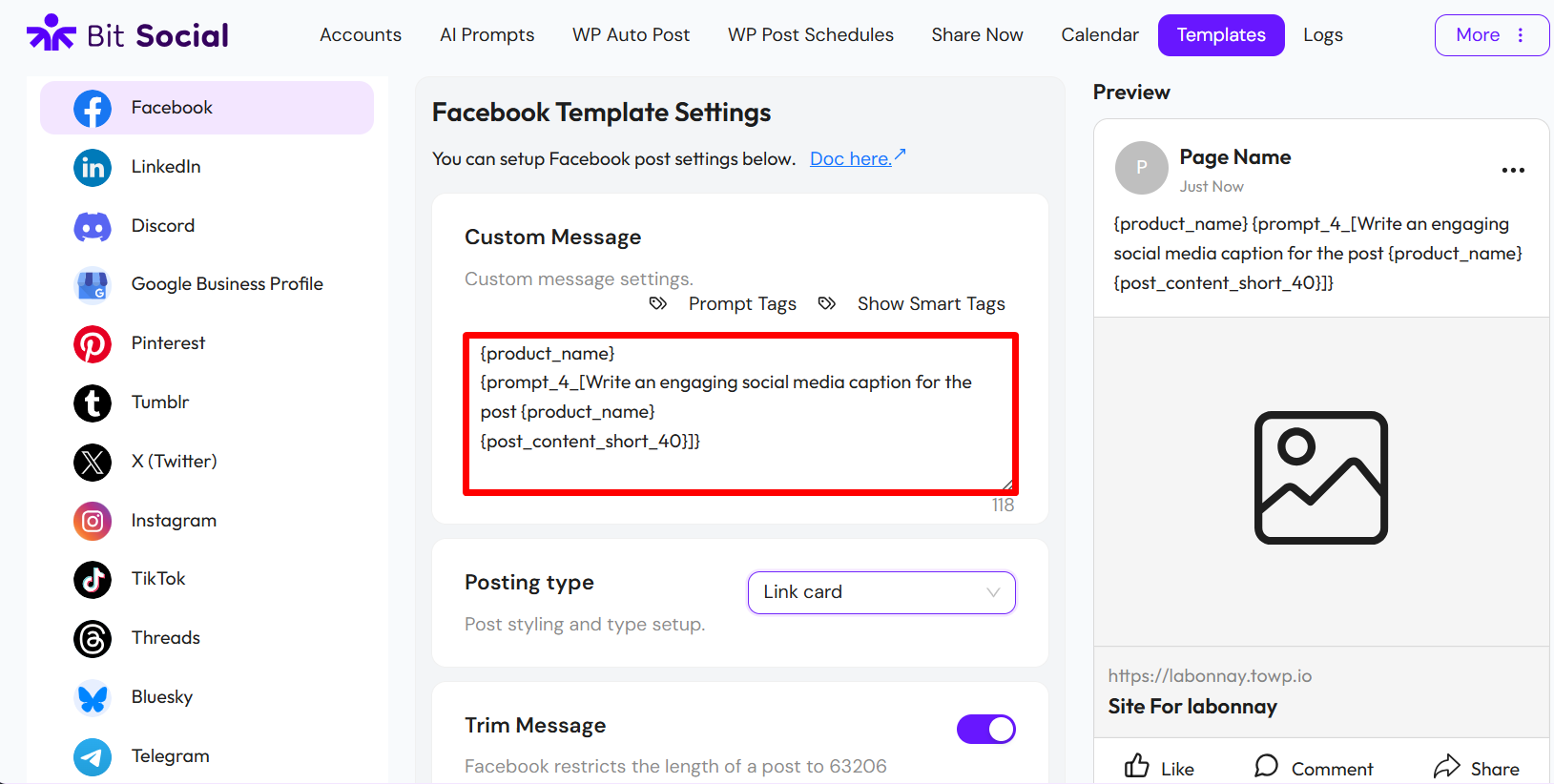This screenshot has height=784, width=1554.
Task: Select the Facebook icon in sidebar
Action: [93, 108]
